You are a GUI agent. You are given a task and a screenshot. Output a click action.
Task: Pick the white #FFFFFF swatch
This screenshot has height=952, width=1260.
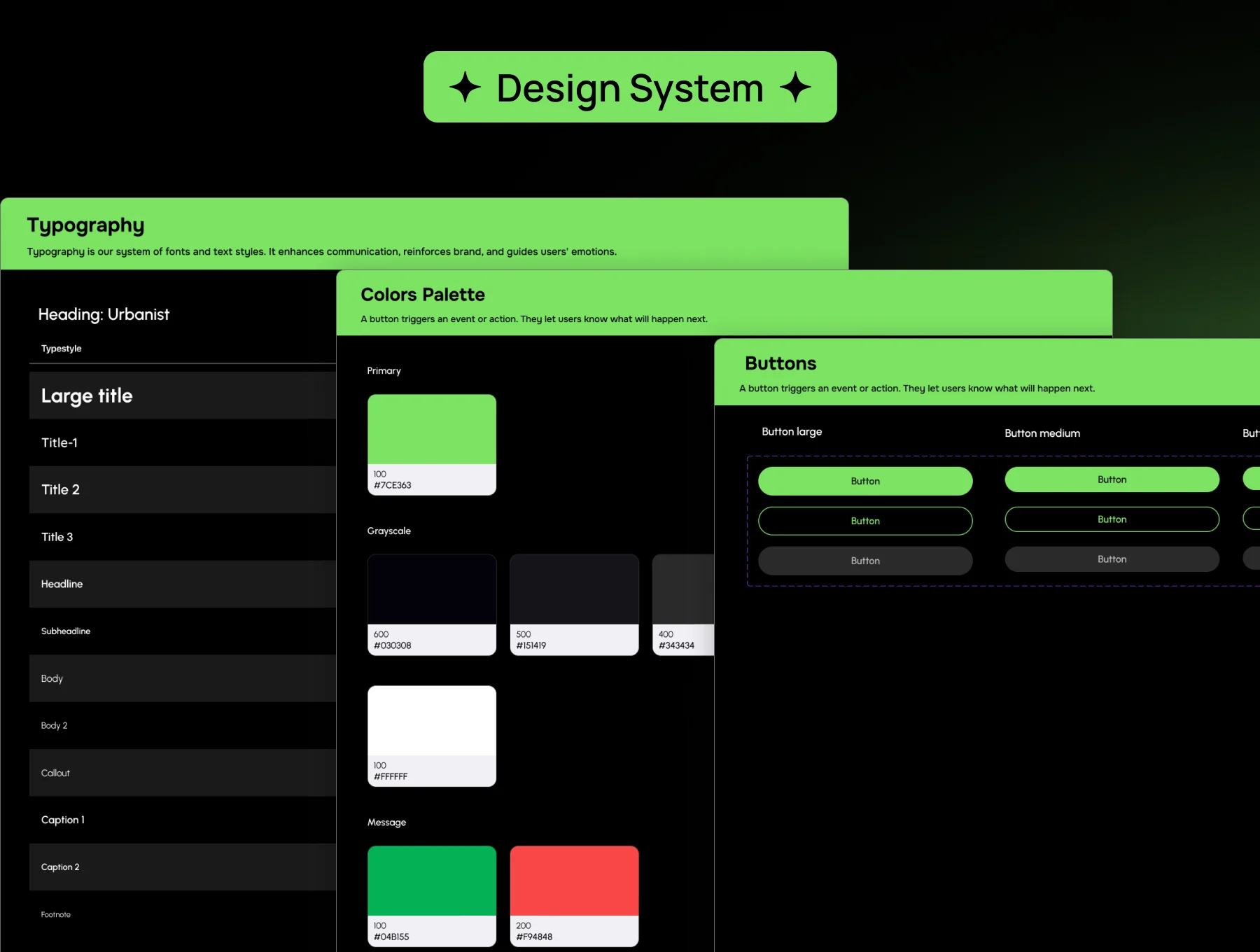point(432,736)
